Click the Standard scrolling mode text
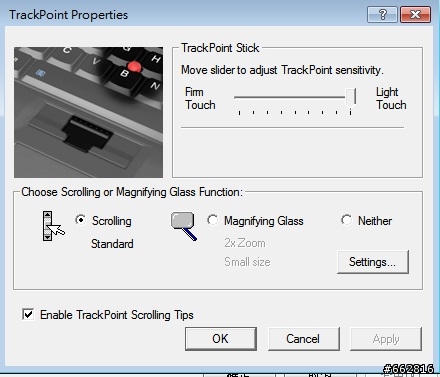The image size is (440, 377). 112,244
